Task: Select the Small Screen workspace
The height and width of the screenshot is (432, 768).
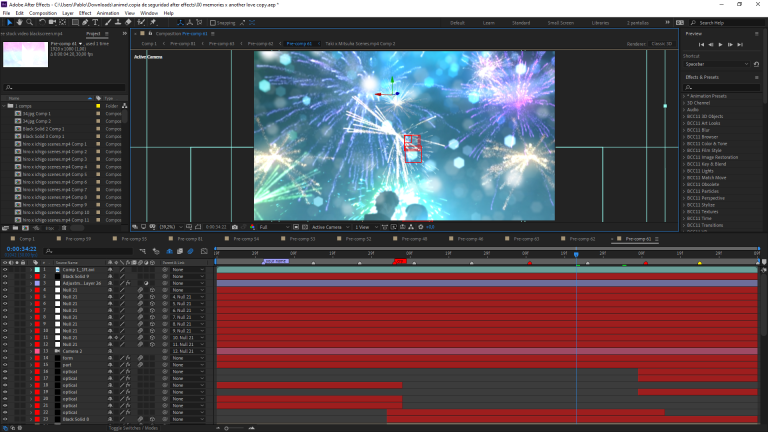Action: point(560,23)
